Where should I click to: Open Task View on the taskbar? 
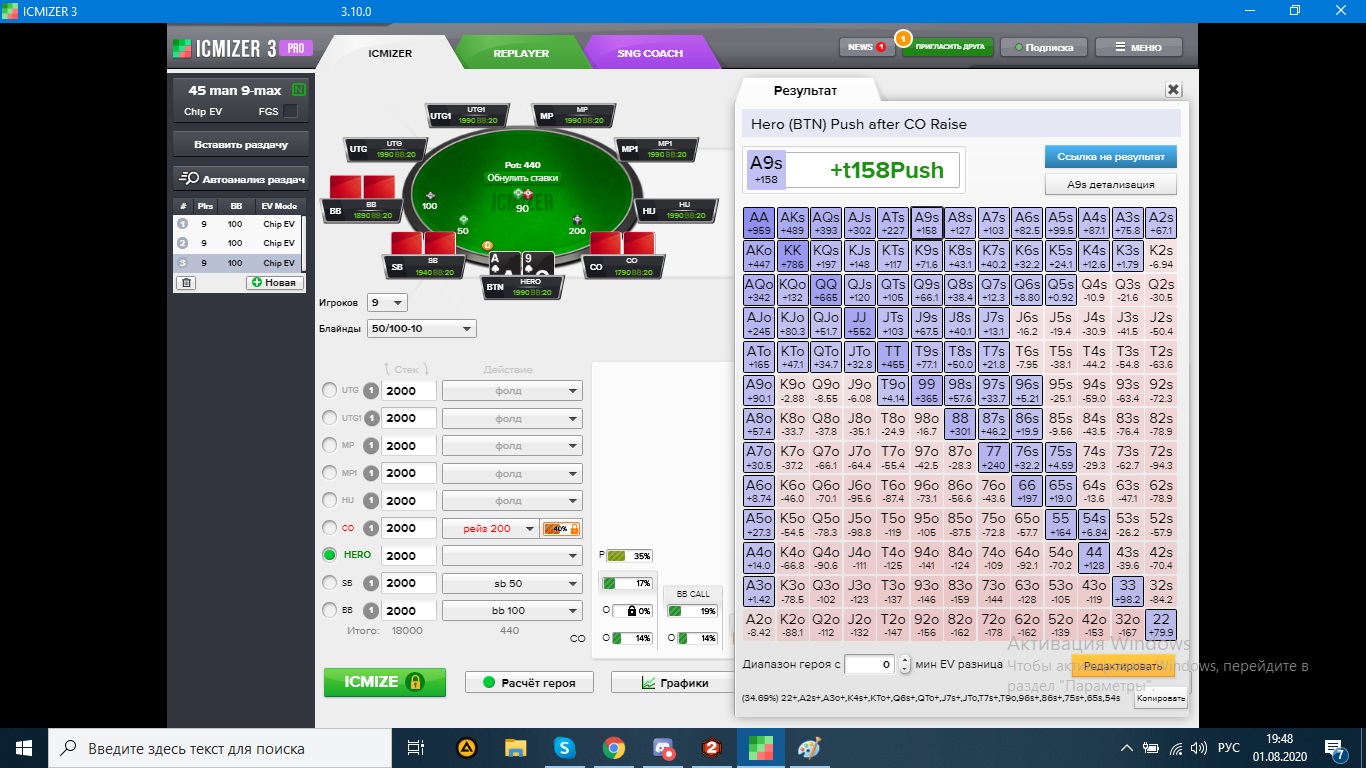click(417, 747)
